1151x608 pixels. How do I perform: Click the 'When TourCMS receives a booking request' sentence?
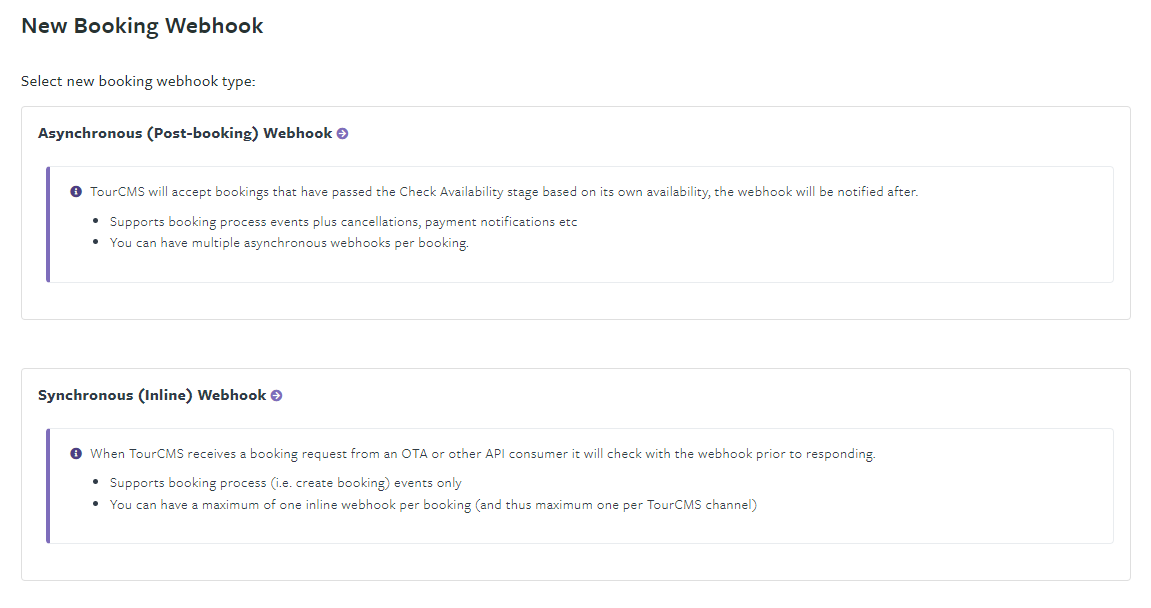click(482, 453)
